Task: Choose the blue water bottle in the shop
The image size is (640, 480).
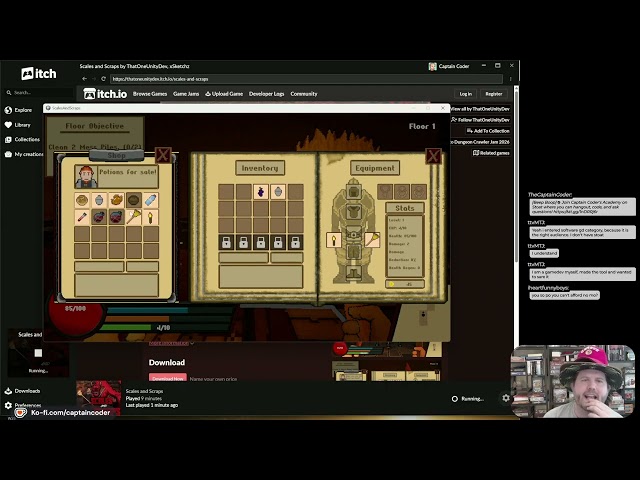Action: [x=151, y=200]
